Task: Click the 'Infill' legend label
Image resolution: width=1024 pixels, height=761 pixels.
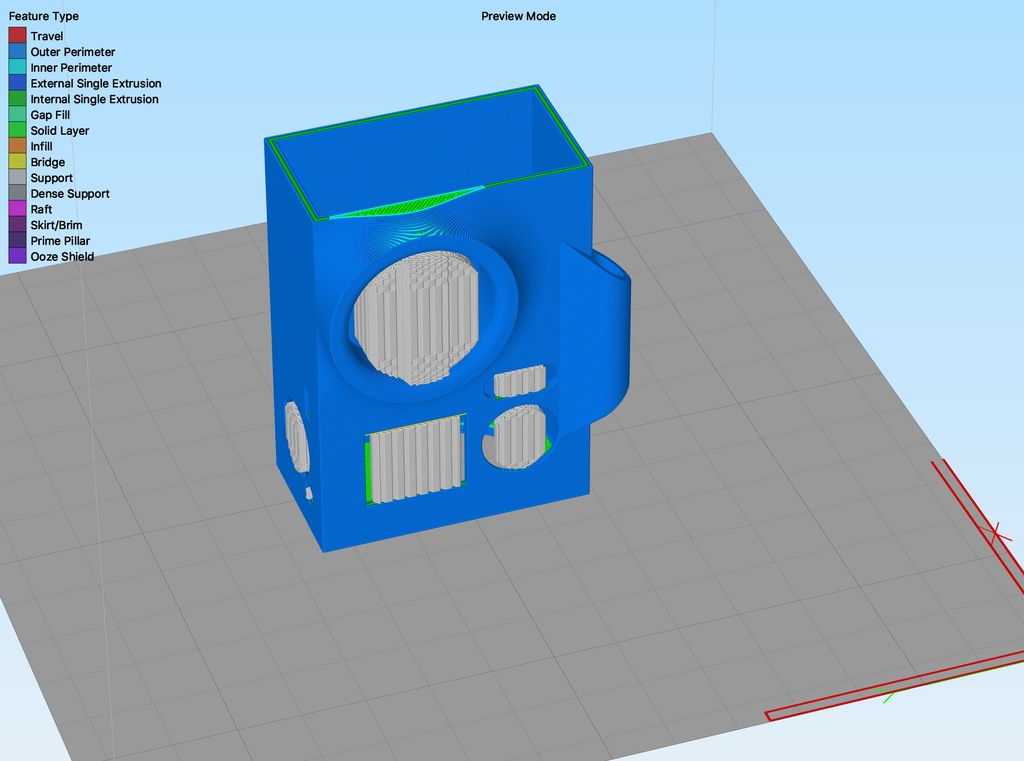Action: coord(41,146)
